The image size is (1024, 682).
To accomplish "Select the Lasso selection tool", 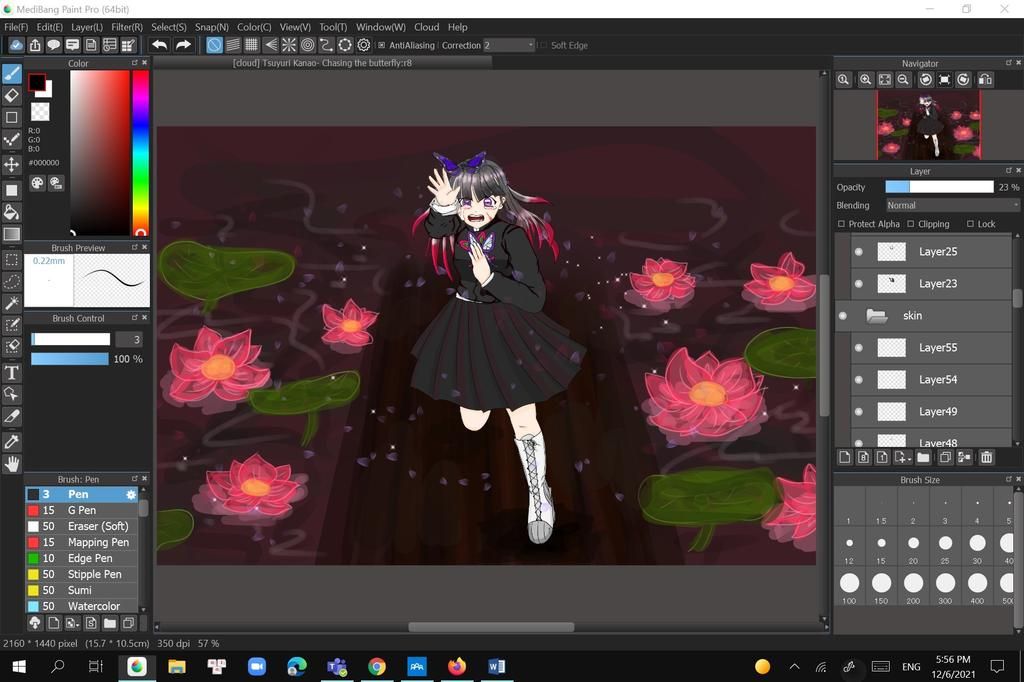I will coord(12,282).
